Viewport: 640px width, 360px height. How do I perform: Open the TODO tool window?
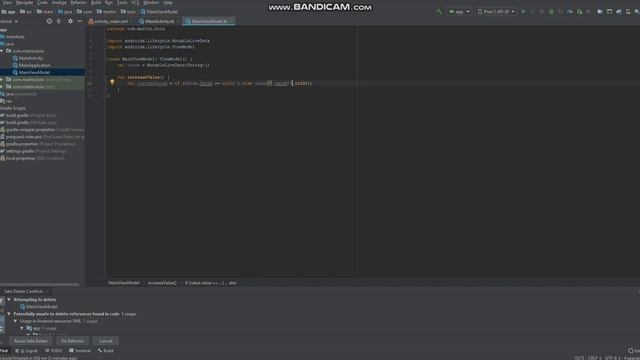click(53, 351)
